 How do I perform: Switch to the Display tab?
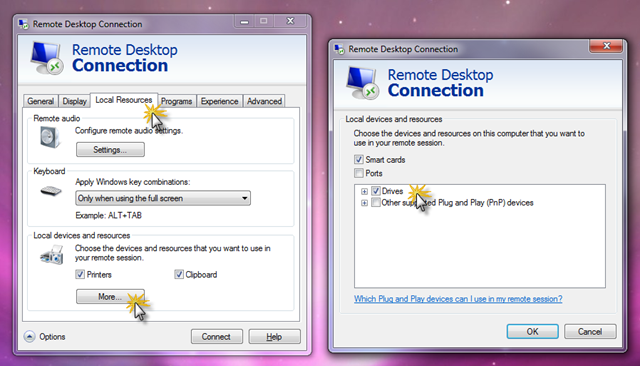point(74,101)
